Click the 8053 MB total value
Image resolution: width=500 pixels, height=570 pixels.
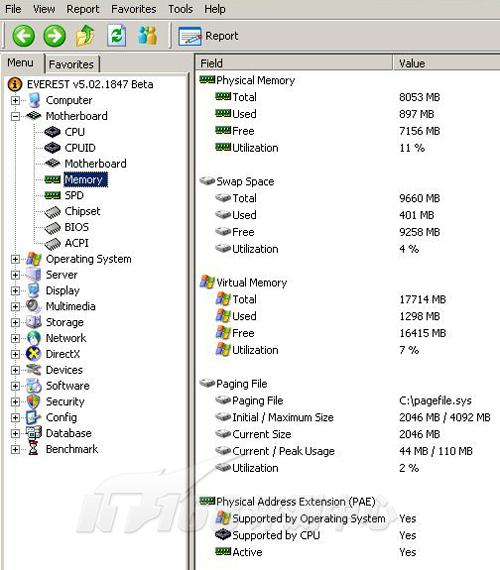tap(419, 97)
